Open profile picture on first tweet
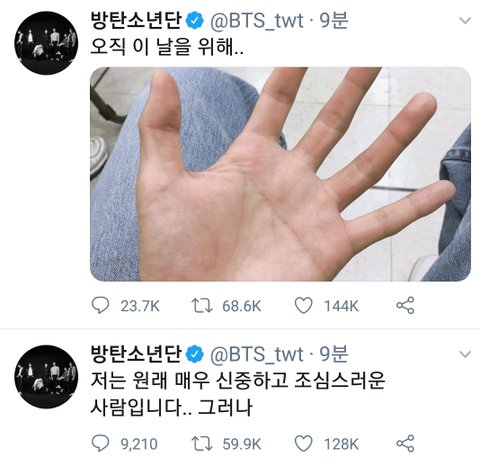Image resolution: width=480 pixels, height=466 pixels. (46, 43)
